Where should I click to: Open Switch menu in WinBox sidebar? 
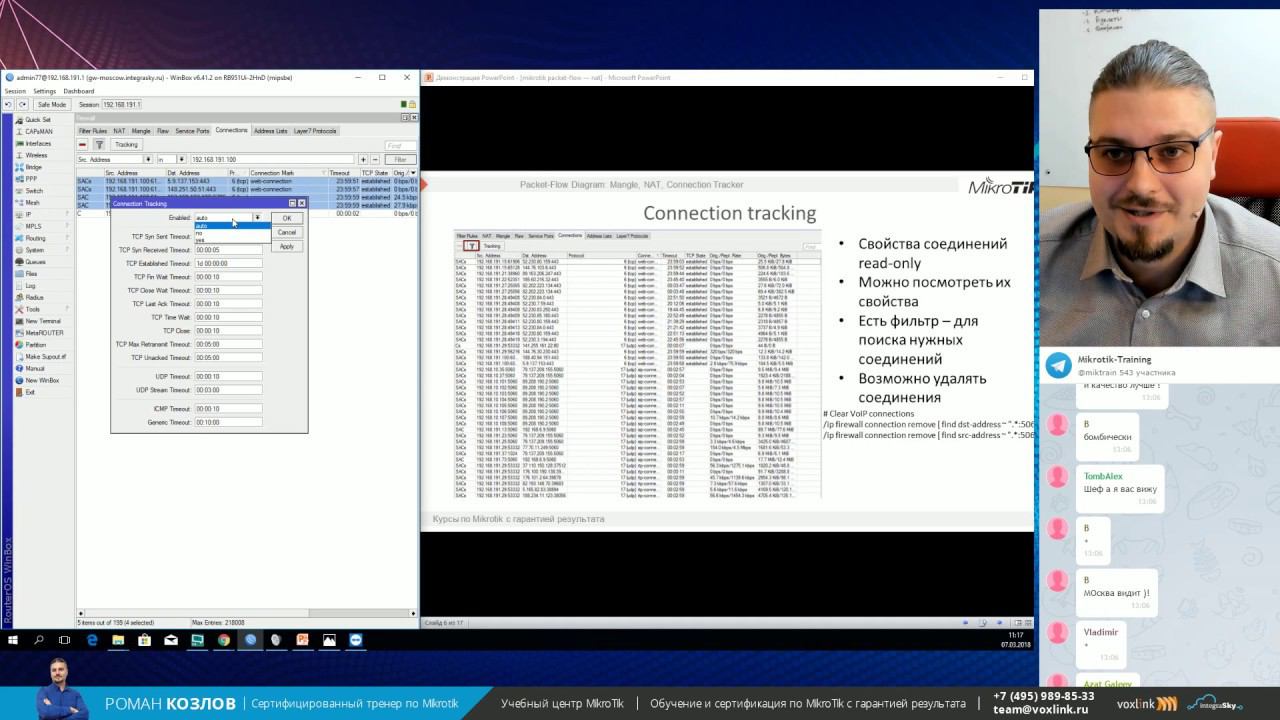click(x=33, y=190)
